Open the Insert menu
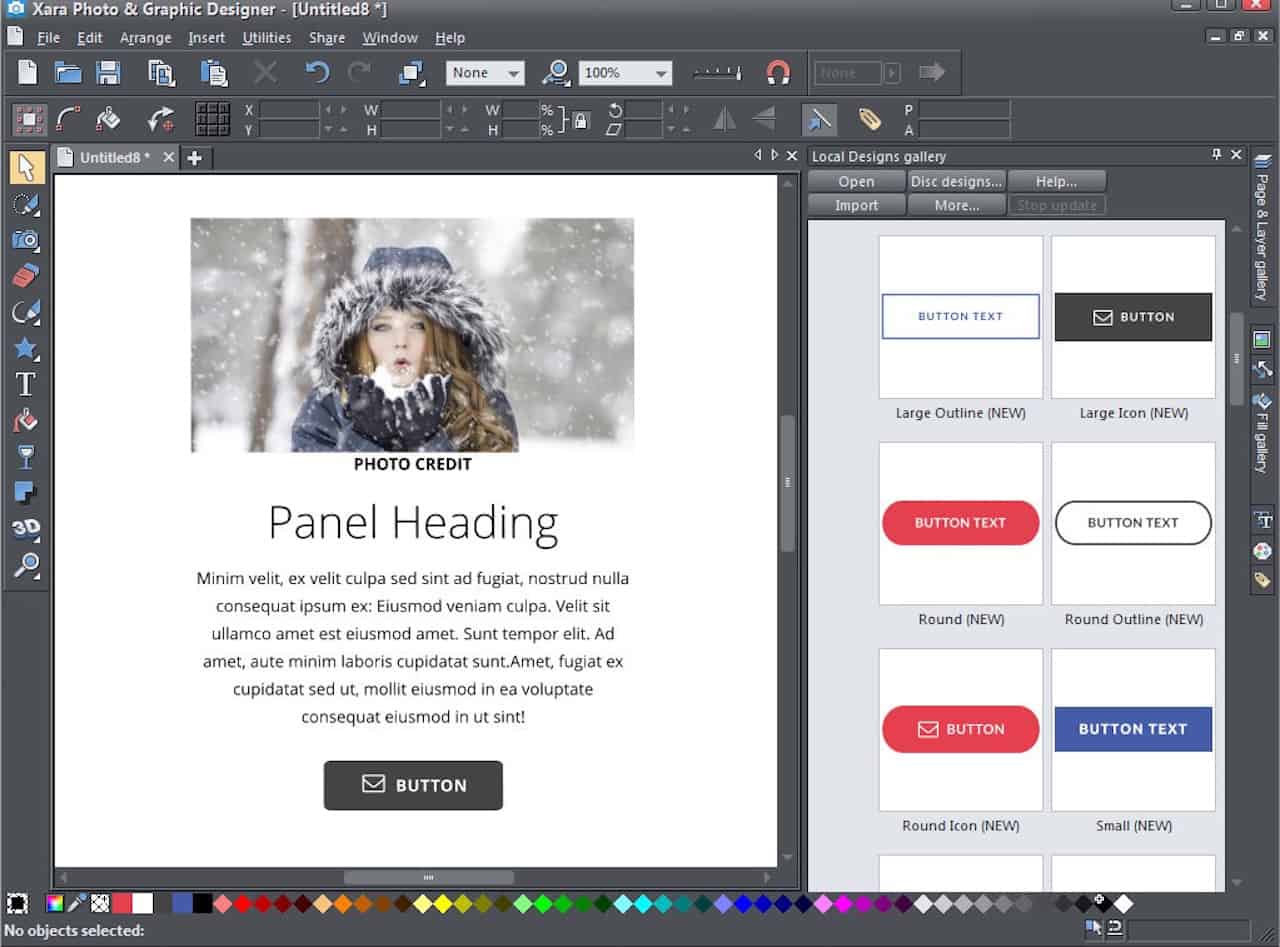 click(x=207, y=38)
